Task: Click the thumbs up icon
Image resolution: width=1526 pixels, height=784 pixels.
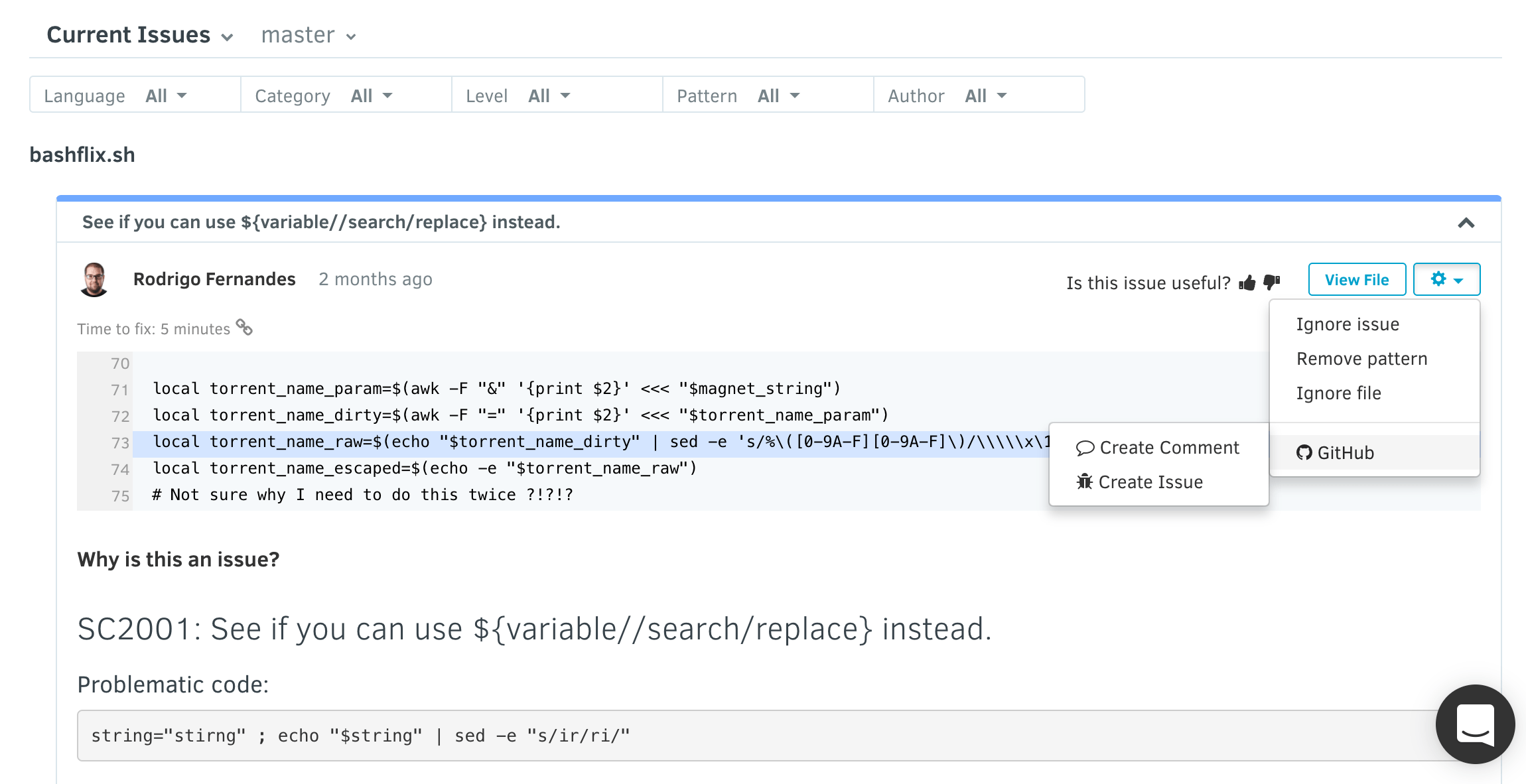Action: [x=1247, y=283]
